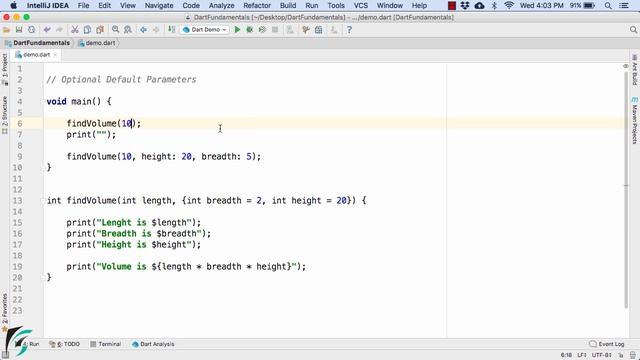
Task: Close the demo.dart editor tab
Action: tap(55, 55)
